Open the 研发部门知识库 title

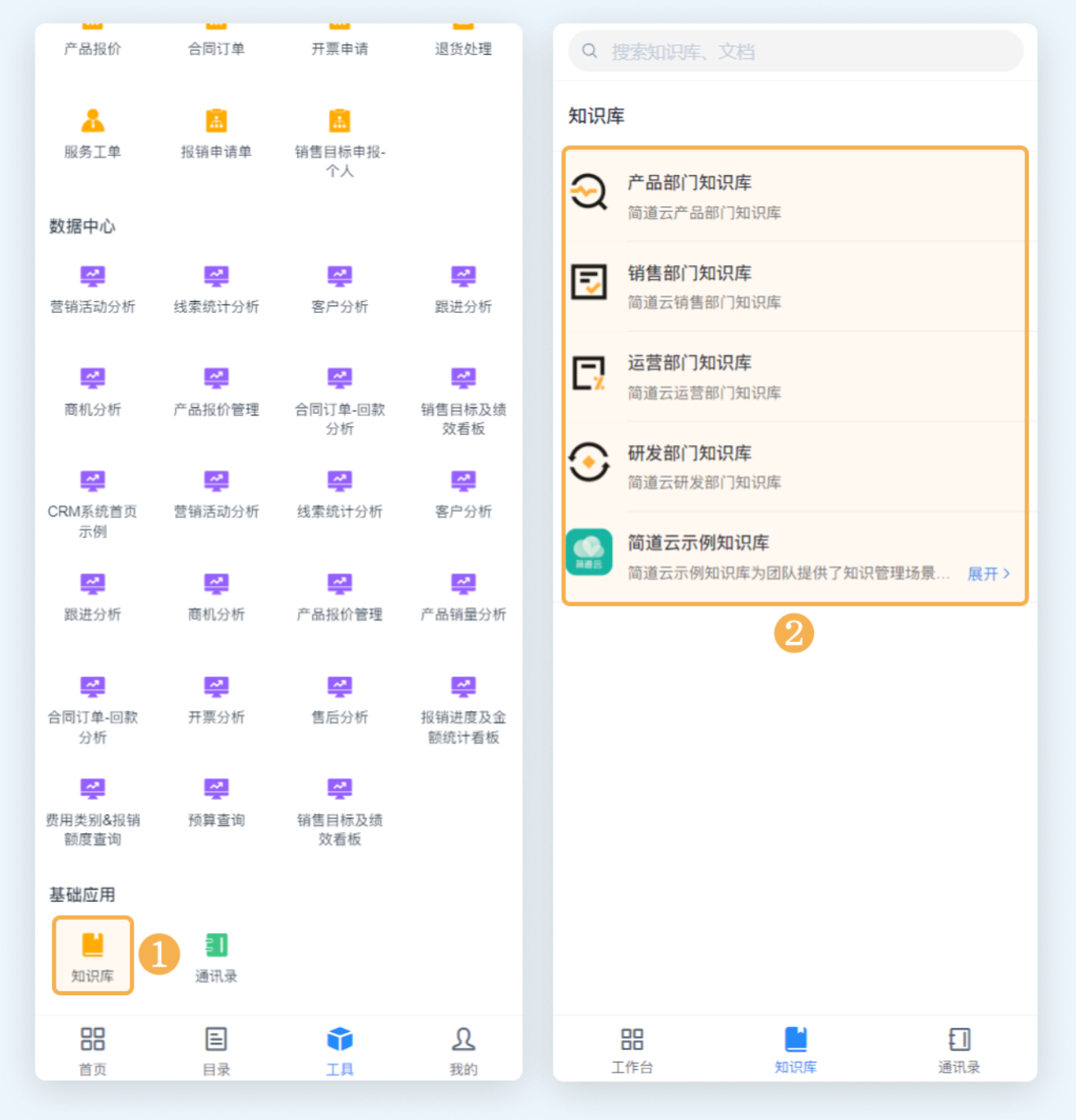[x=690, y=452]
